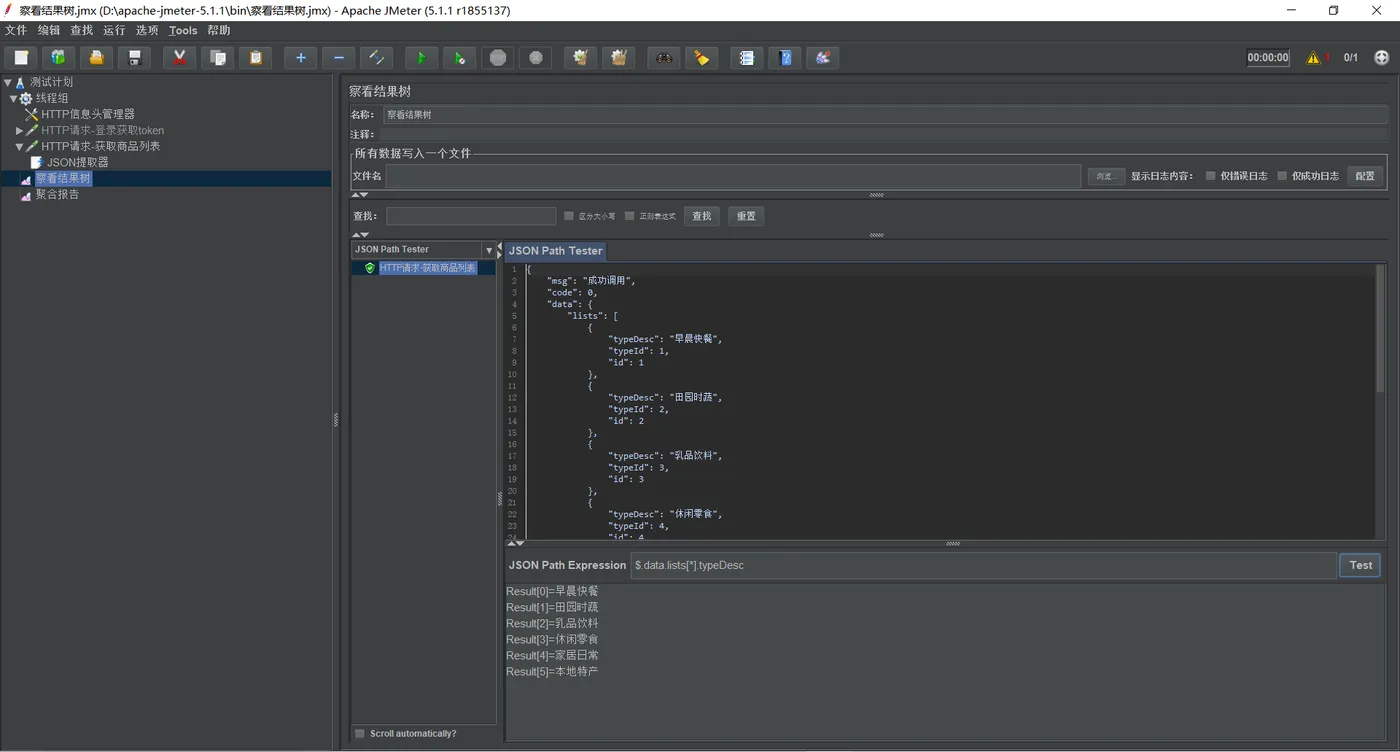Click the 查找 search button
1400x752 pixels.
[702, 216]
